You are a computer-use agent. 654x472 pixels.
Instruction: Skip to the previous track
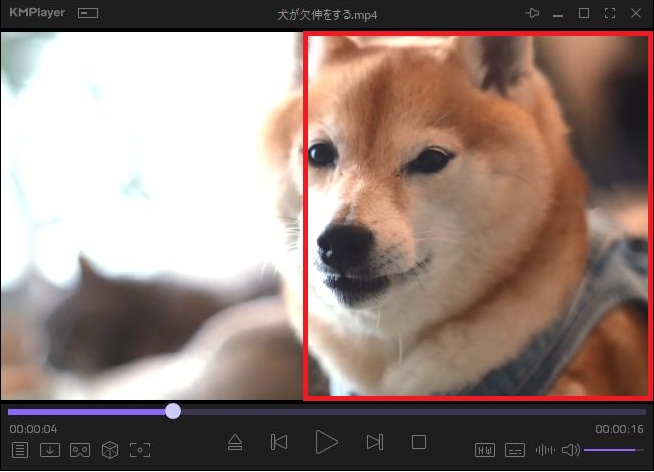[280, 442]
